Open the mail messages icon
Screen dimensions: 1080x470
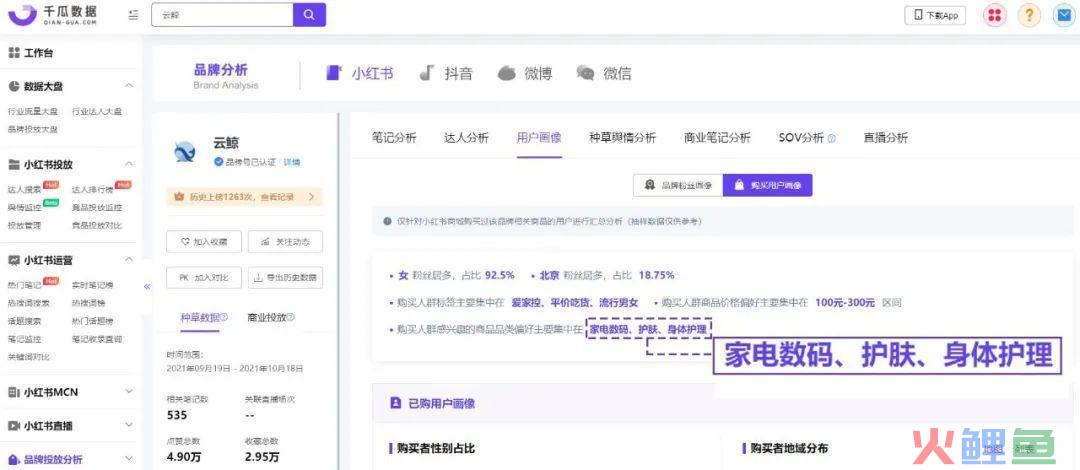1063,15
